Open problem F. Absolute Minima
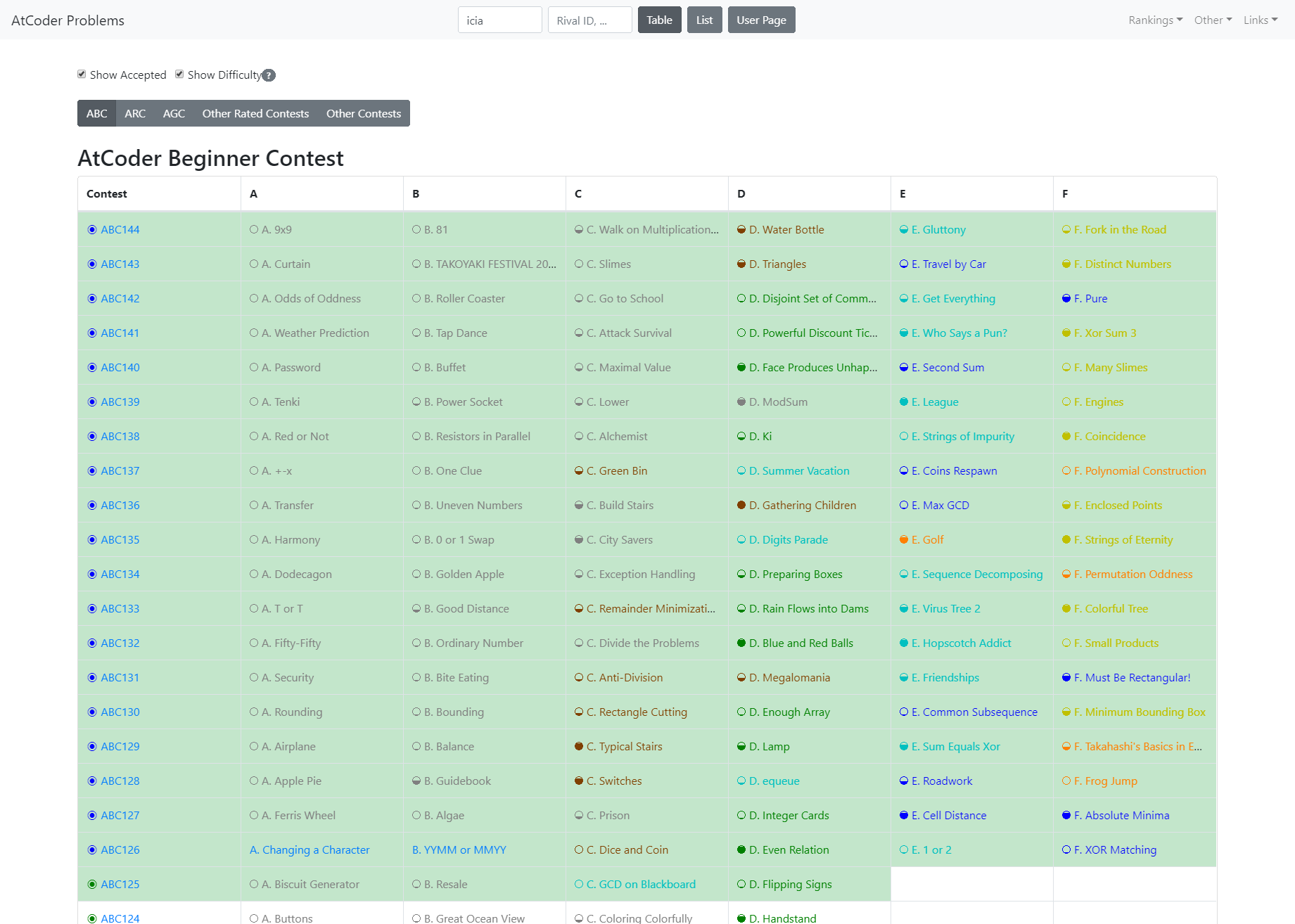This screenshot has height=924, width=1295. 1122,816
